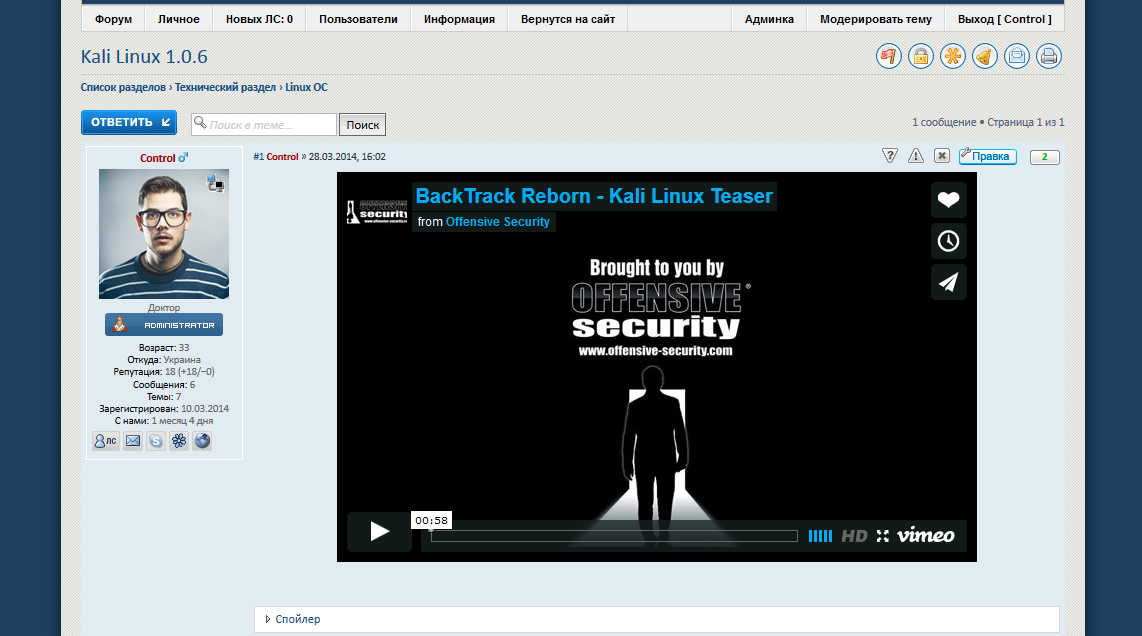Play the Kali Linux Teaser video
This screenshot has height=636, width=1142.
pyautogui.click(x=379, y=532)
